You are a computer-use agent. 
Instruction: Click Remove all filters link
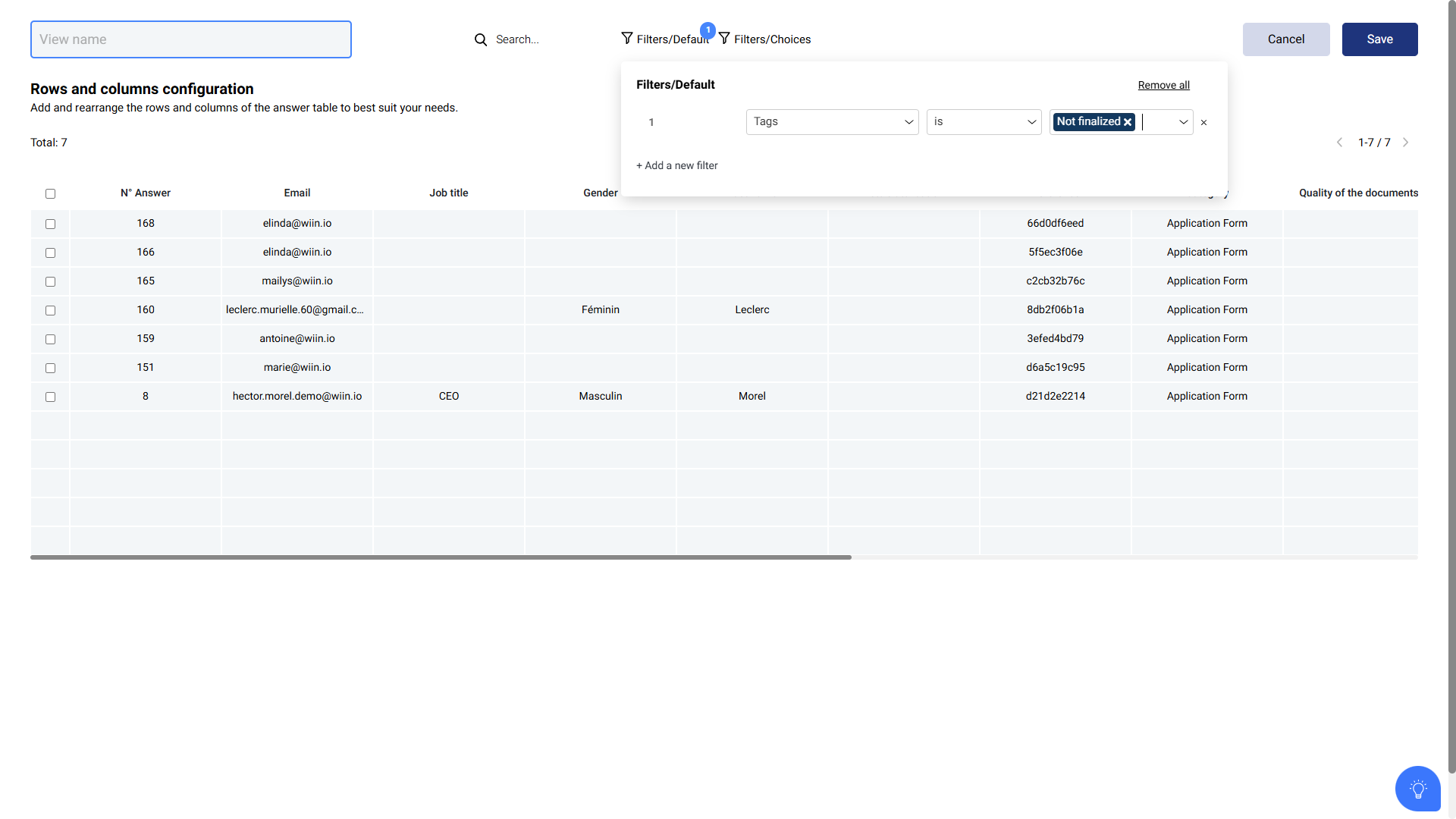(x=1163, y=85)
